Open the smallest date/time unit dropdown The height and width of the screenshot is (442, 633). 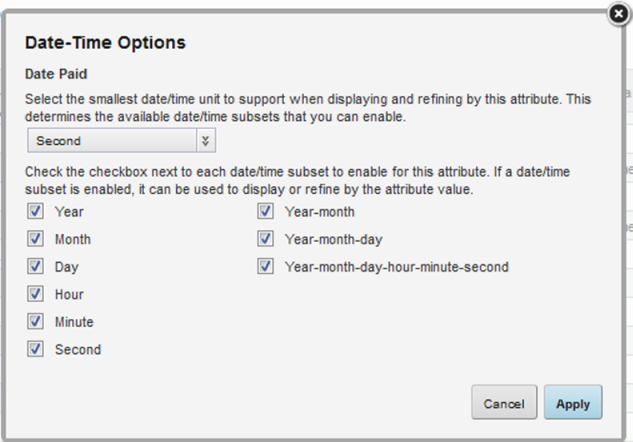(x=121, y=141)
